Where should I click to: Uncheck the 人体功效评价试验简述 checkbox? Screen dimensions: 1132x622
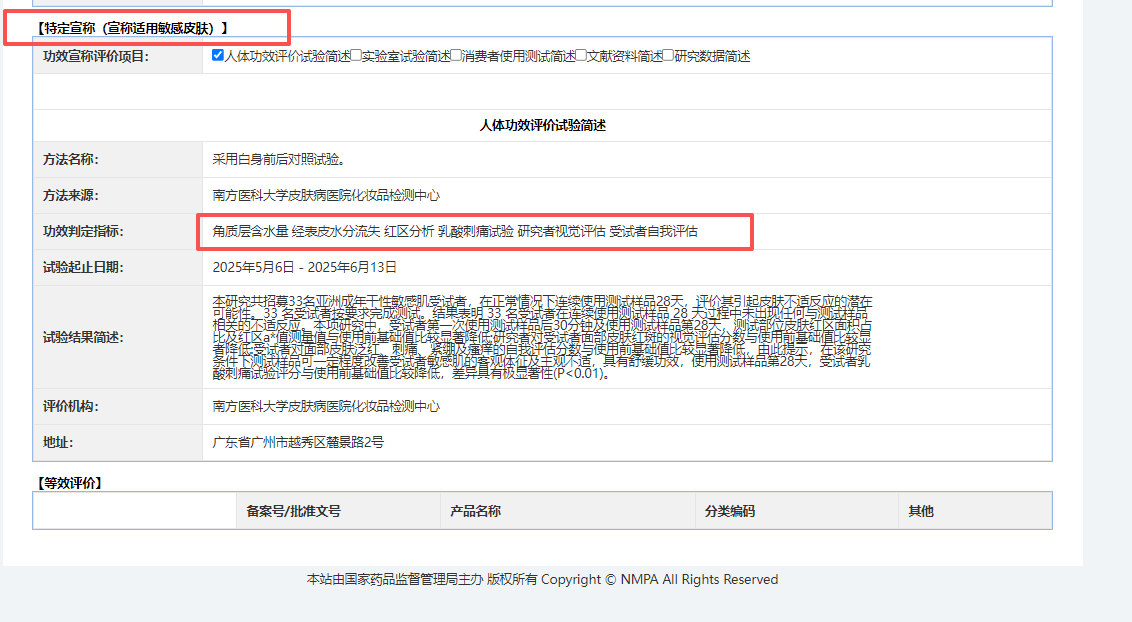218,56
